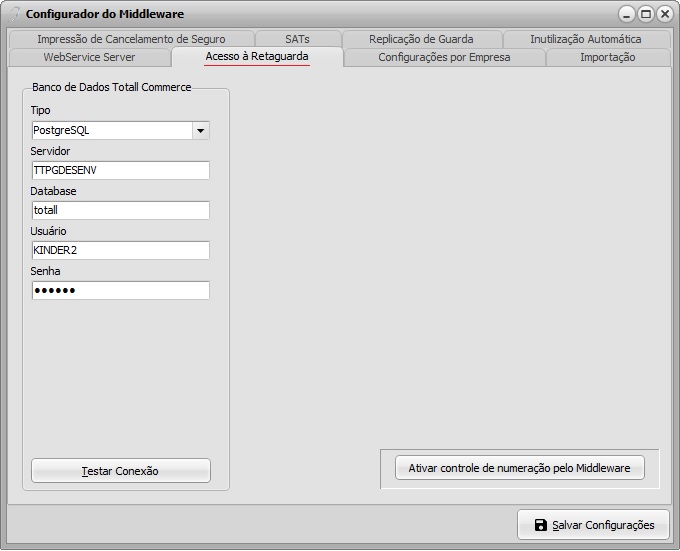Select Acesso à Retaguarda tab
The width and height of the screenshot is (680, 551).
pyautogui.click(x=257, y=56)
